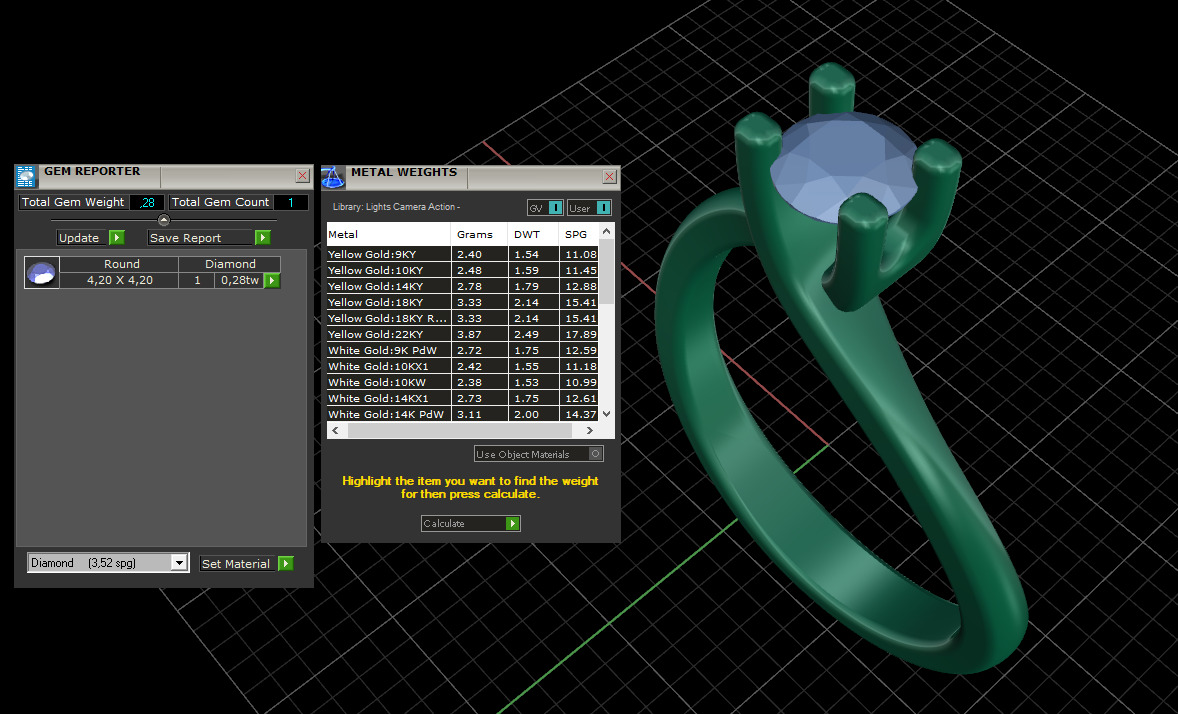Select the Yellow Gold:14KY row
The width and height of the screenshot is (1178, 714).
point(462,286)
